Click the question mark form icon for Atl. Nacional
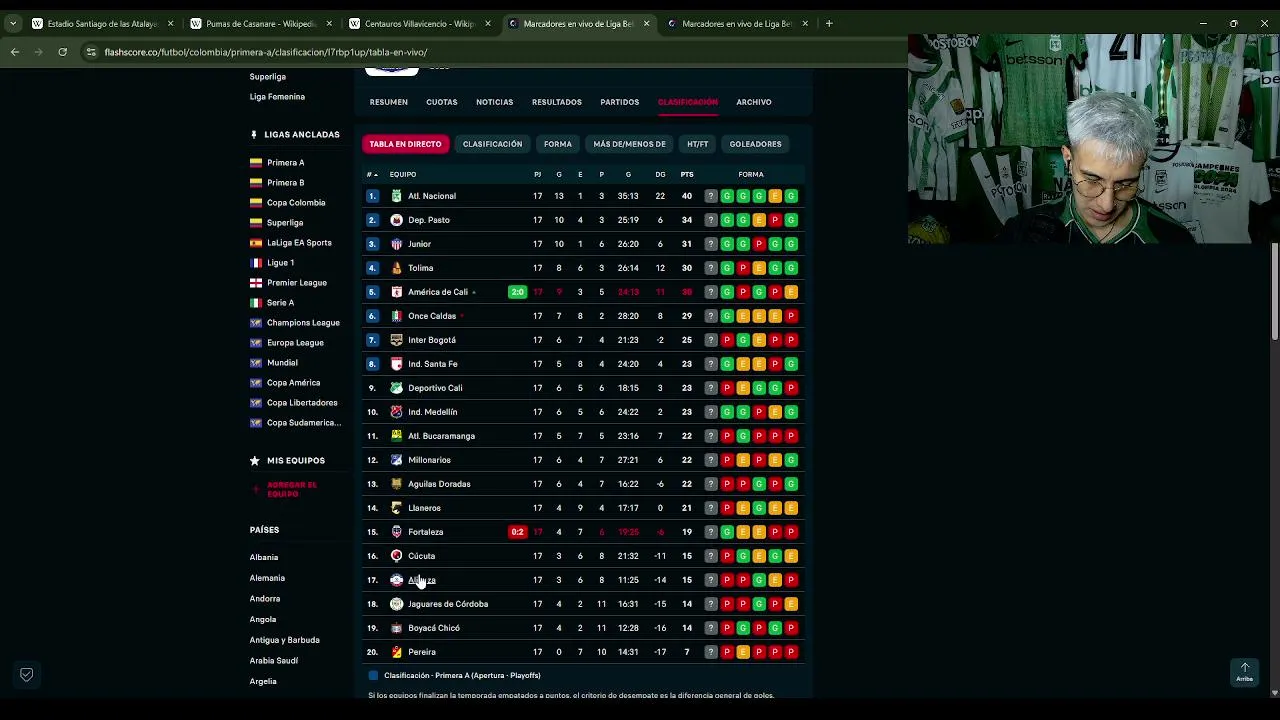1280x720 pixels. pos(711,196)
